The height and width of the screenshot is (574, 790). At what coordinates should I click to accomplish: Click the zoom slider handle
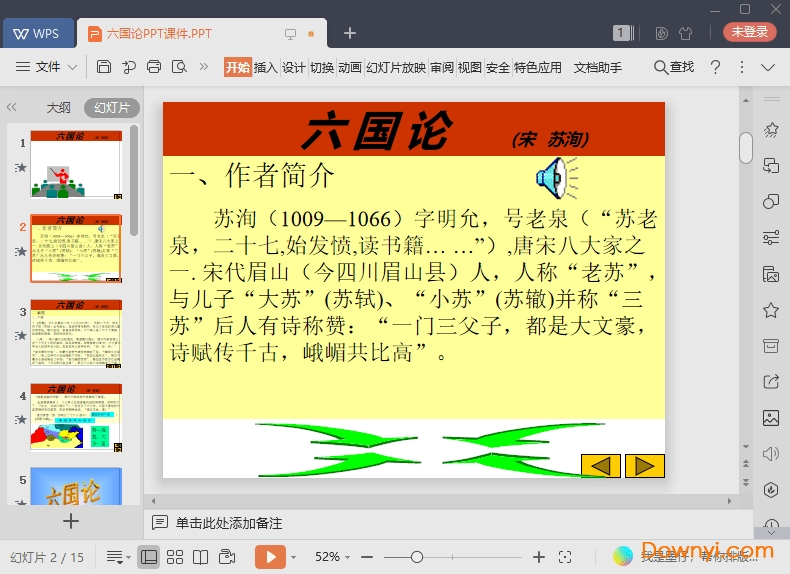pos(417,557)
